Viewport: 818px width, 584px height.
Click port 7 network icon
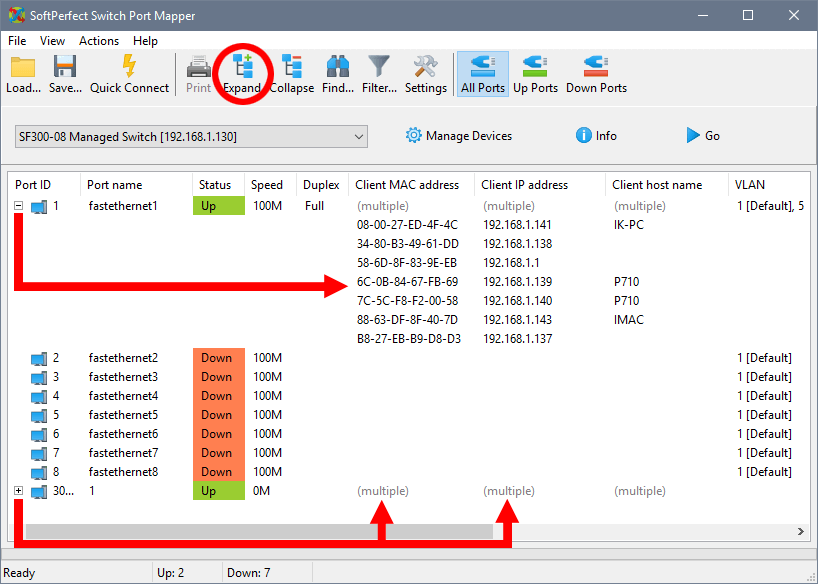point(39,454)
